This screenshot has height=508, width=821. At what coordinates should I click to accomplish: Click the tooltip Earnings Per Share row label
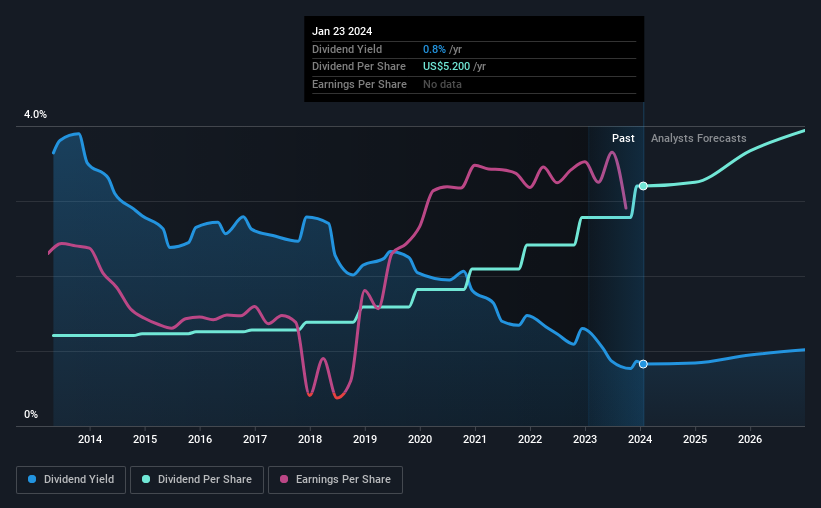click(359, 84)
